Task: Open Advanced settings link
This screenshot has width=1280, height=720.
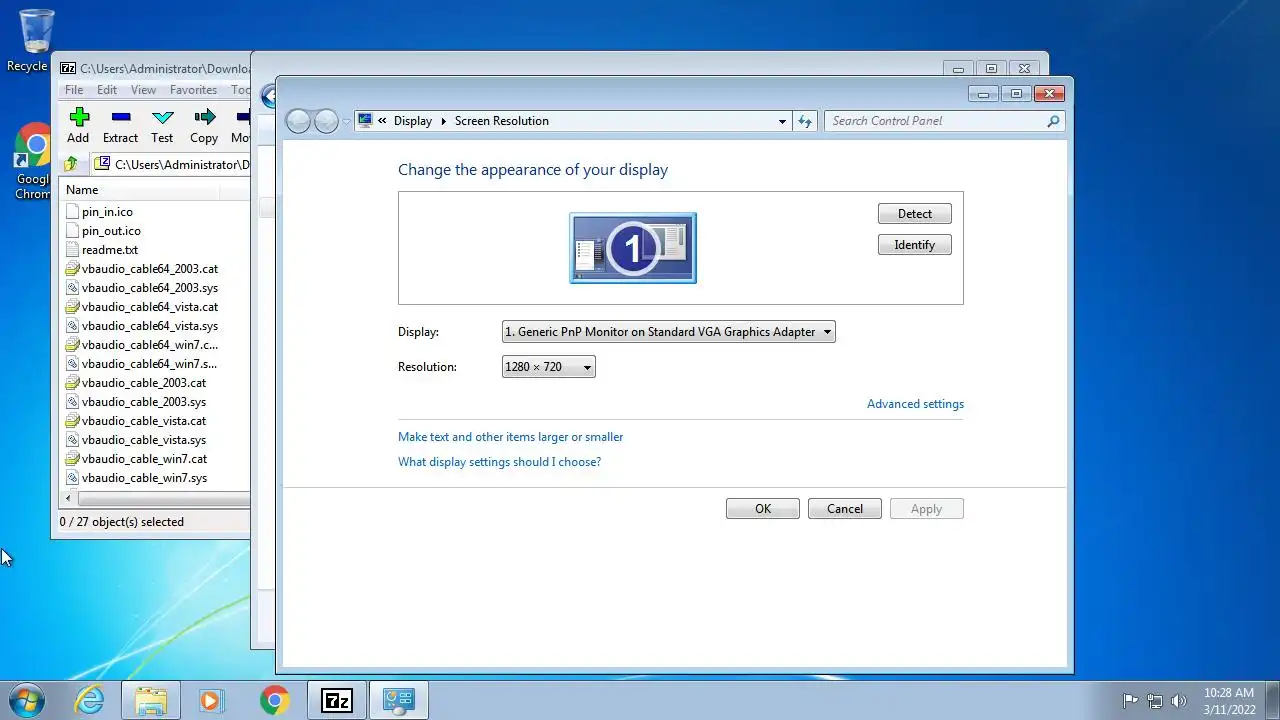Action: [915, 404]
